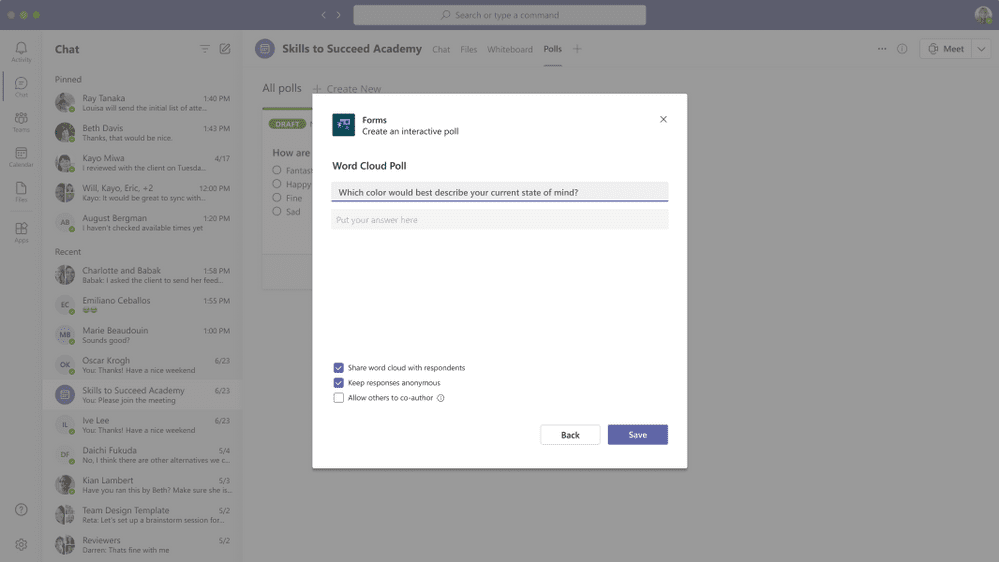
Task: Click the new chat compose icon
Action: click(225, 49)
